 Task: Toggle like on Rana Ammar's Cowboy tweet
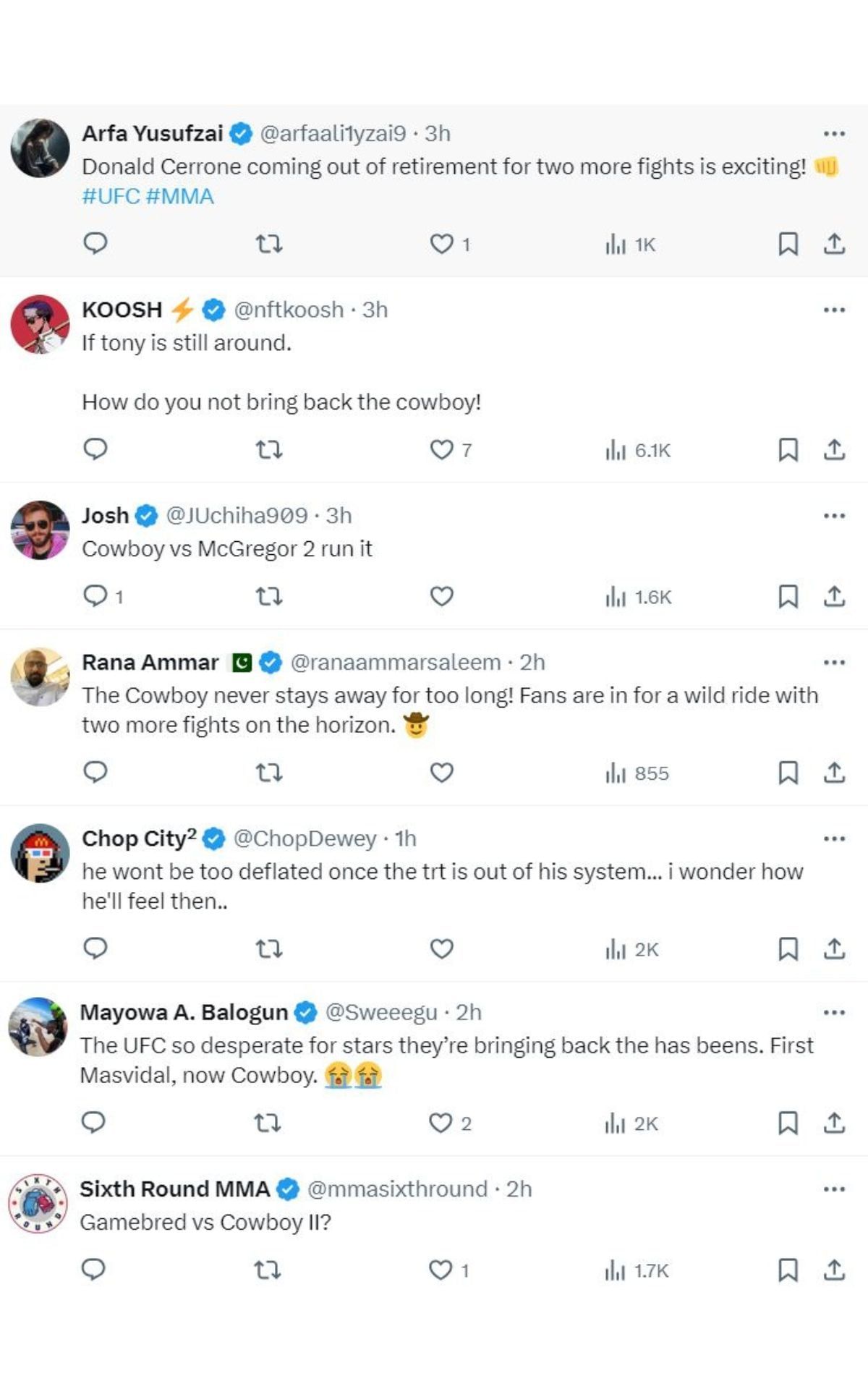pyautogui.click(x=442, y=773)
